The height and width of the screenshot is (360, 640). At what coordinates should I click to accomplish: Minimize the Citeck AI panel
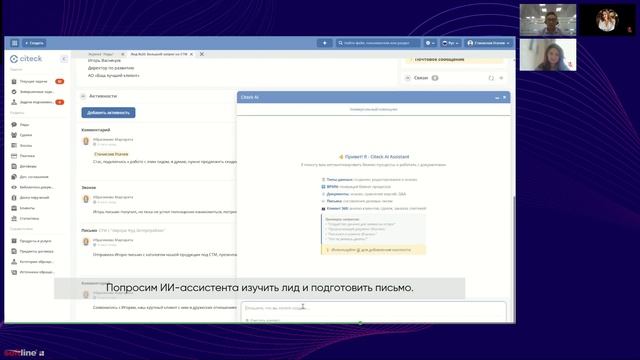tap(497, 98)
